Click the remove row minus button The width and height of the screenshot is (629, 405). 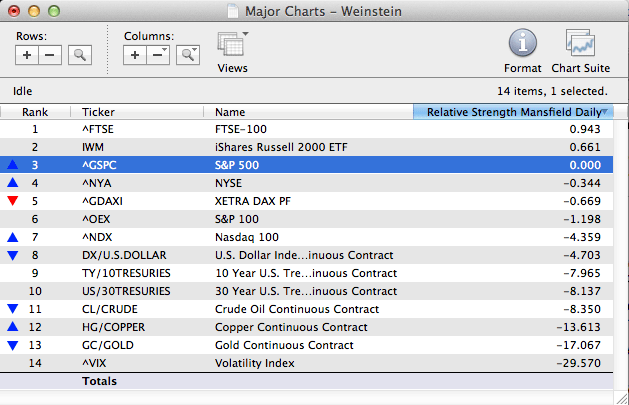[49, 55]
